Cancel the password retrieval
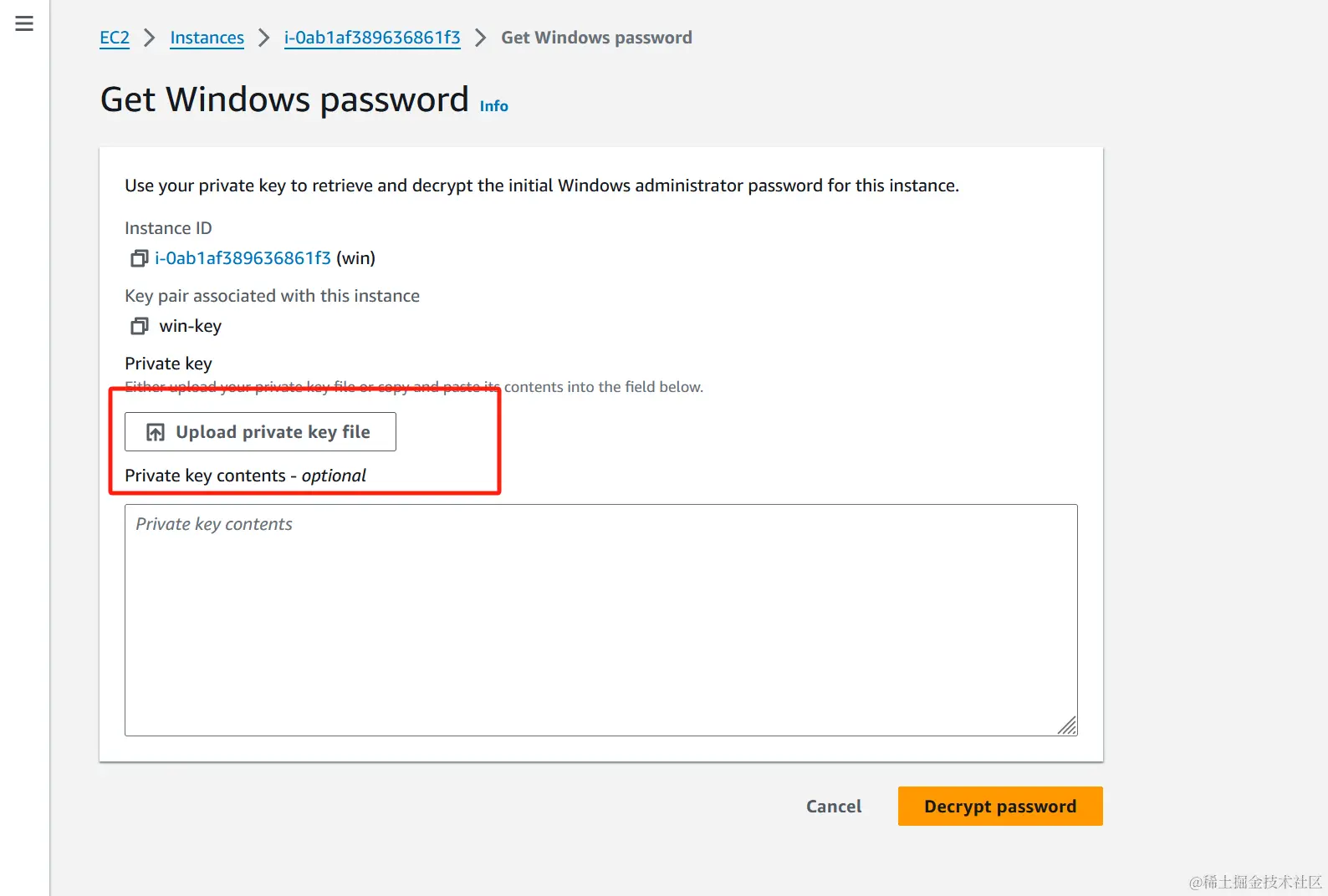Screen dimensions: 1328x896 833,807
